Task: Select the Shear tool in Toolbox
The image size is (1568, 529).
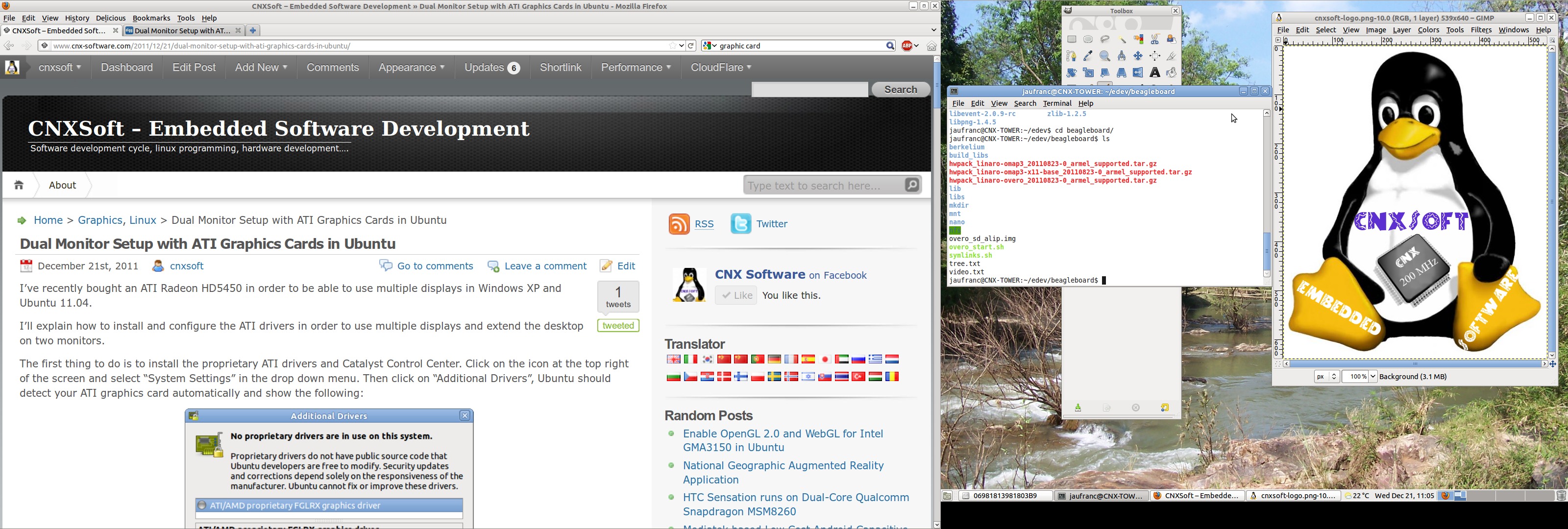Action: 1105,72
